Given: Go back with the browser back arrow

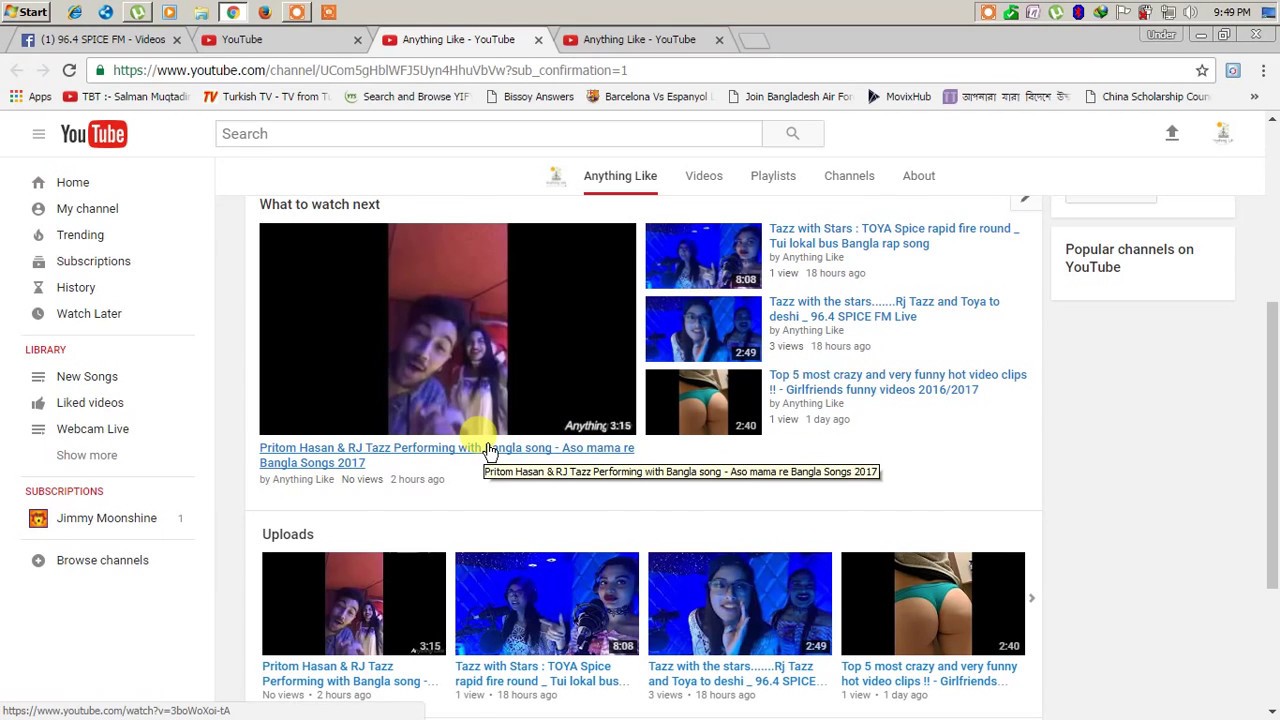Looking at the screenshot, I should coord(16,70).
